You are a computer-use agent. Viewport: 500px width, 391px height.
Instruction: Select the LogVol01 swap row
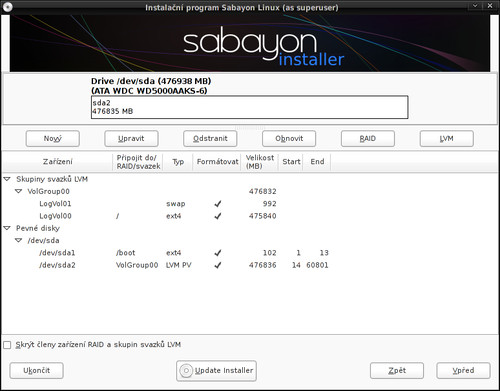click(x=250, y=204)
